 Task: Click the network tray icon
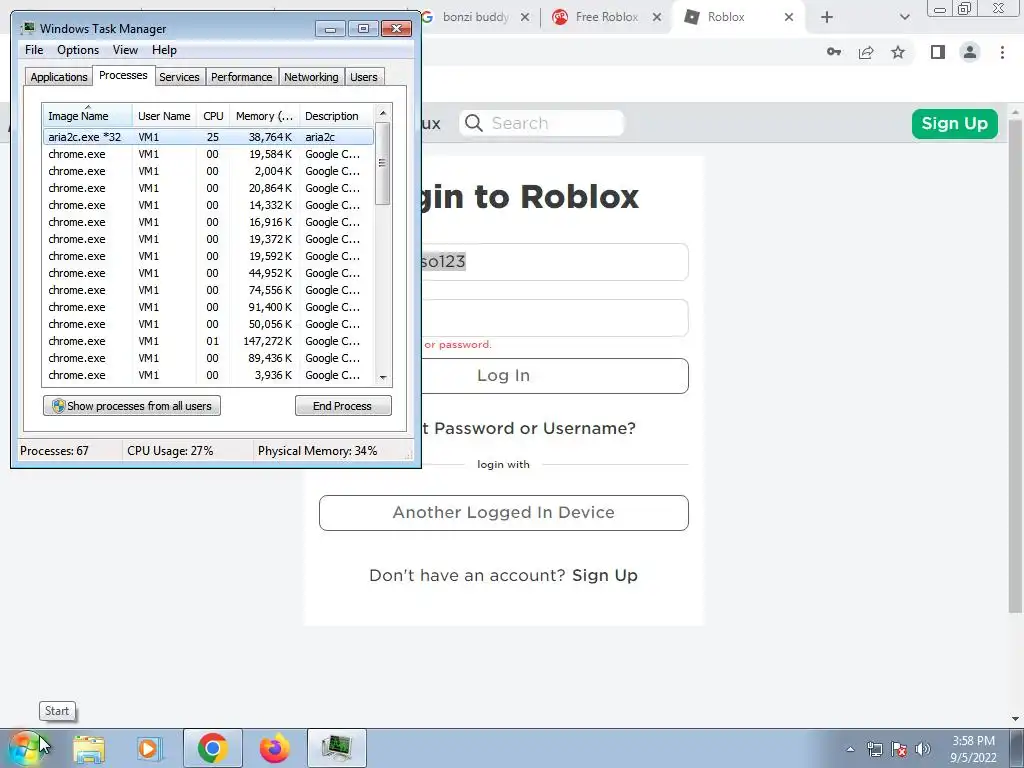click(874, 749)
